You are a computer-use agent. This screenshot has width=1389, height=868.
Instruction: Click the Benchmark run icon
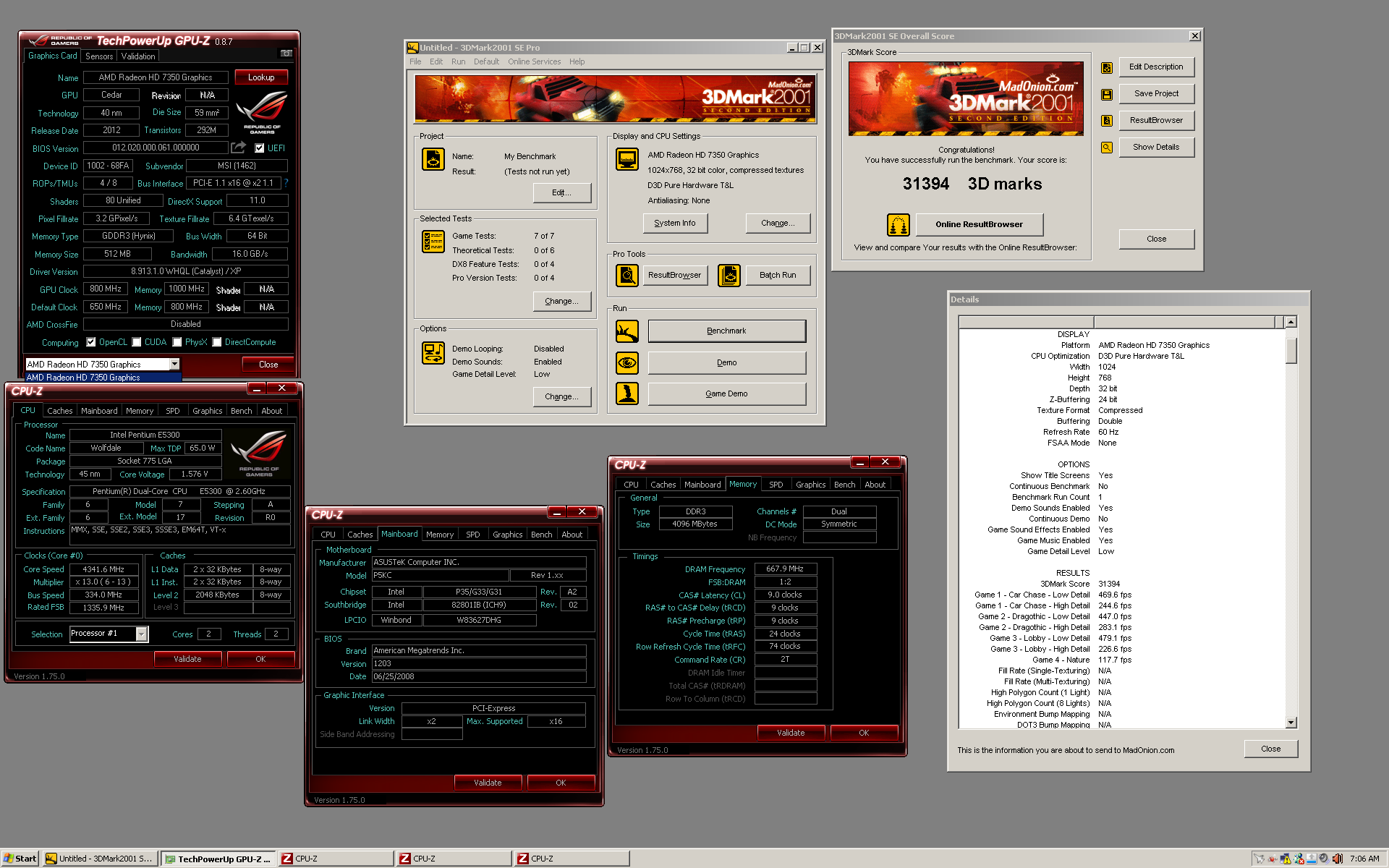point(626,331)
